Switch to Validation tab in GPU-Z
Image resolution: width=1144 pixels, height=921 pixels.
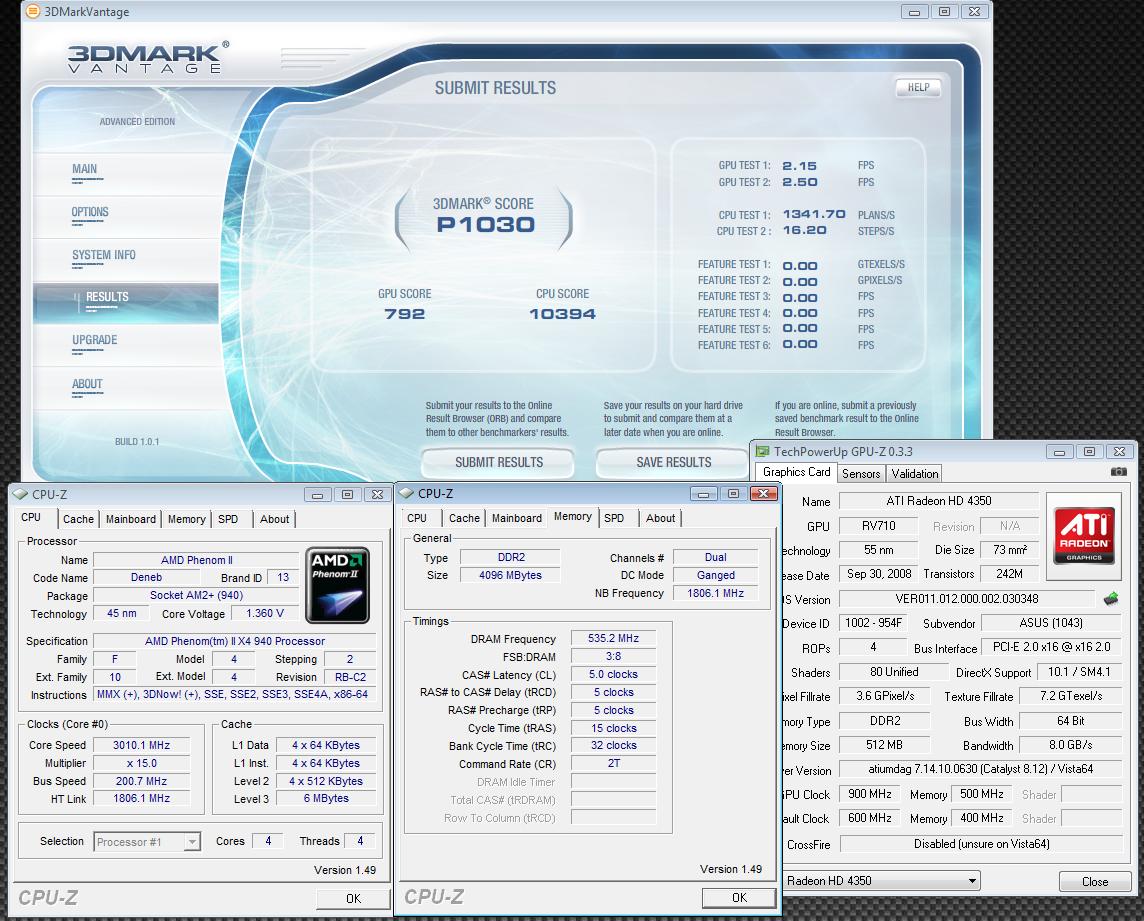pos(915,474)
